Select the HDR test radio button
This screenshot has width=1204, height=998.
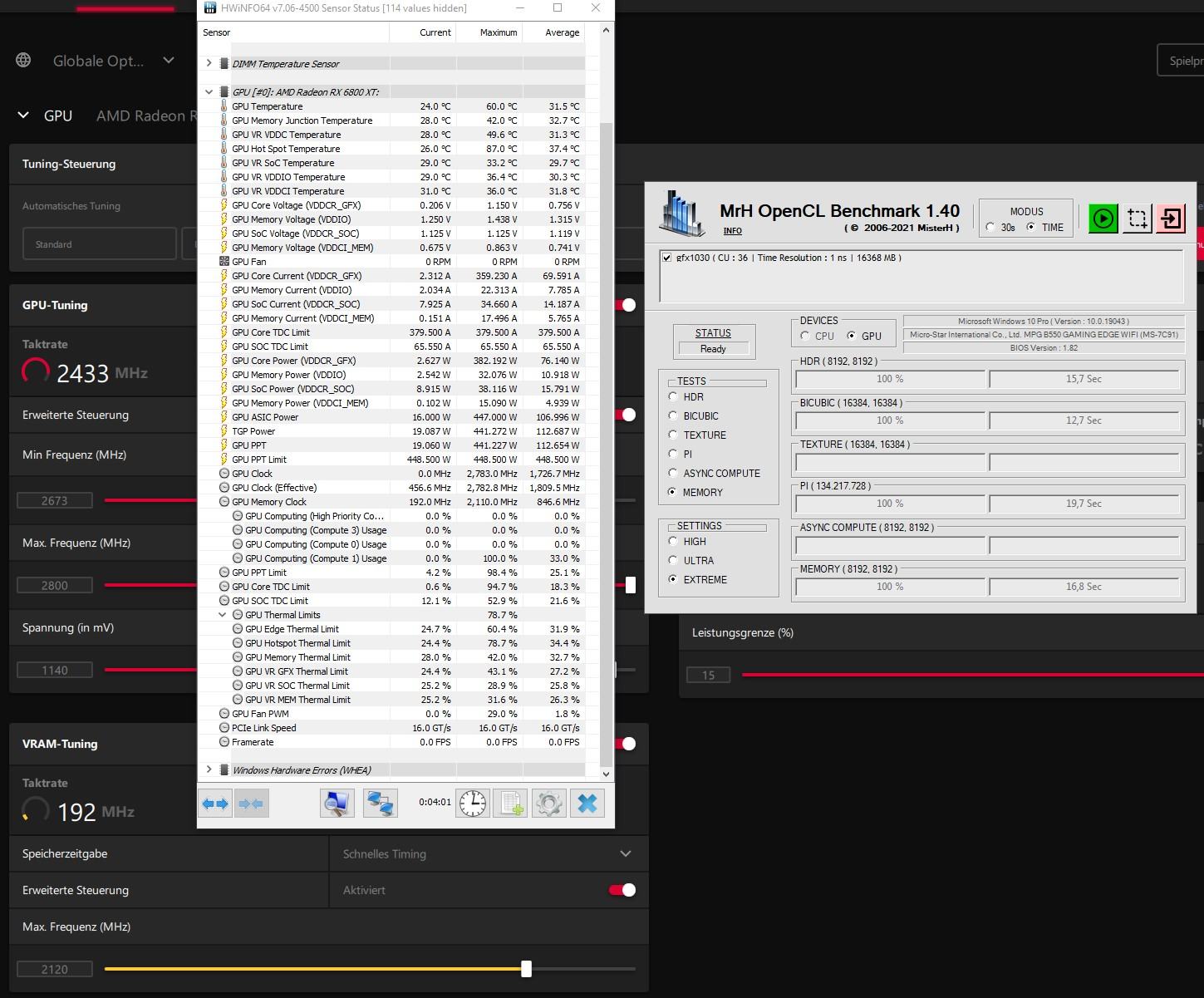pyautogui.click(x=673, y=396)
